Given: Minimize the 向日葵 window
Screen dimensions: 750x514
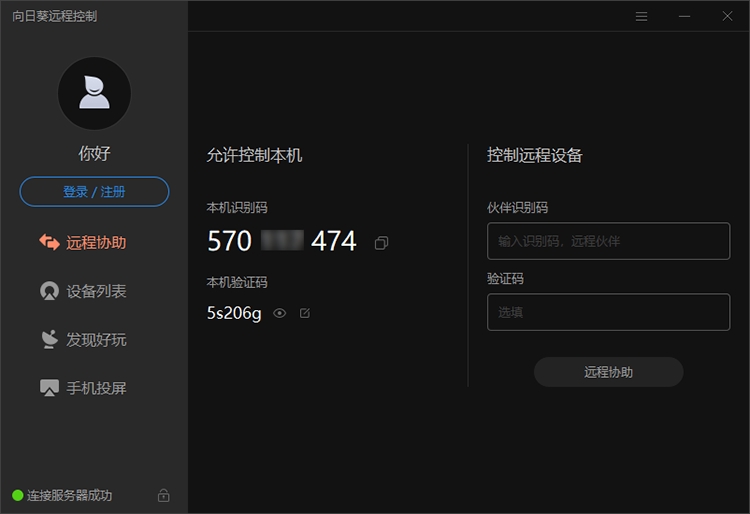Looking at the screenshot, I should pyautogui.click(x=685, y=16).
